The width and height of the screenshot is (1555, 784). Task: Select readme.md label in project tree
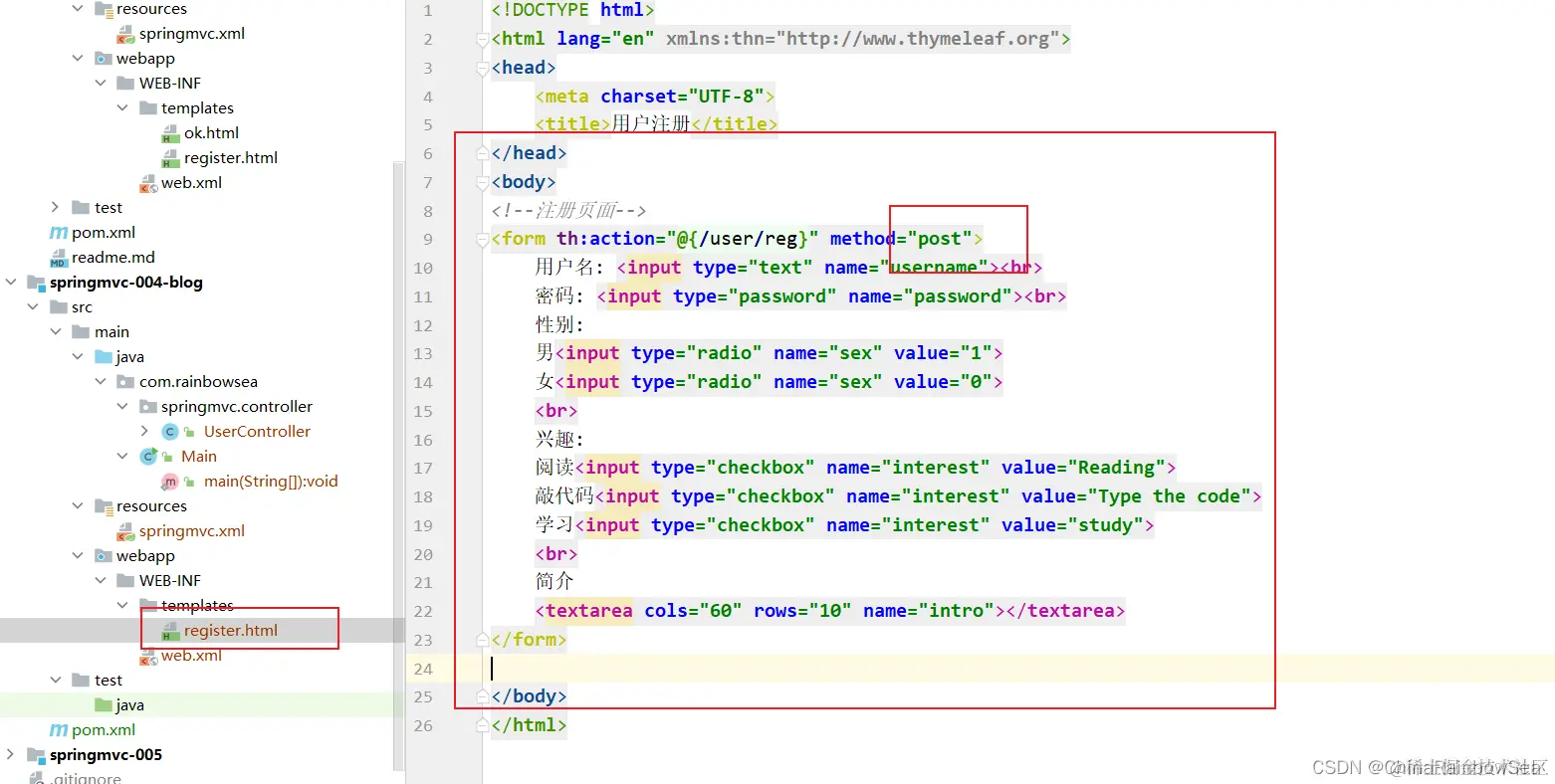pos(113,258)
